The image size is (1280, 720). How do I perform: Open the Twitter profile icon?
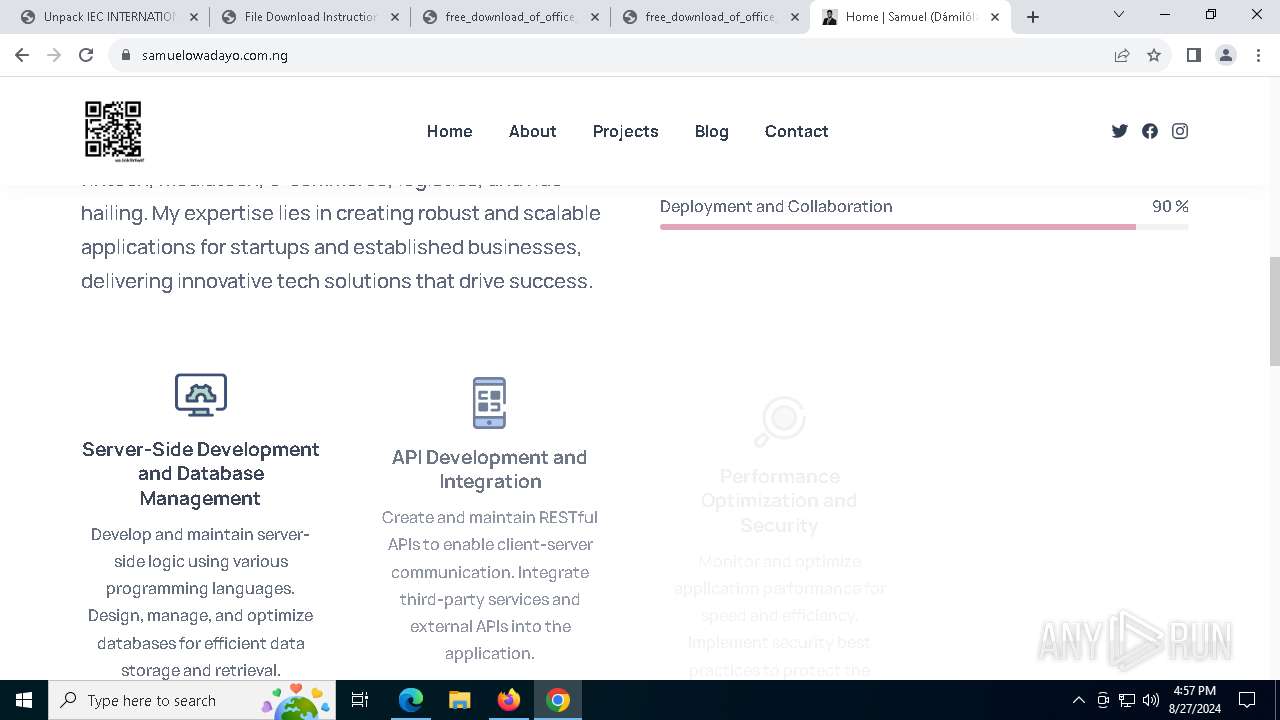(1120, 131)
